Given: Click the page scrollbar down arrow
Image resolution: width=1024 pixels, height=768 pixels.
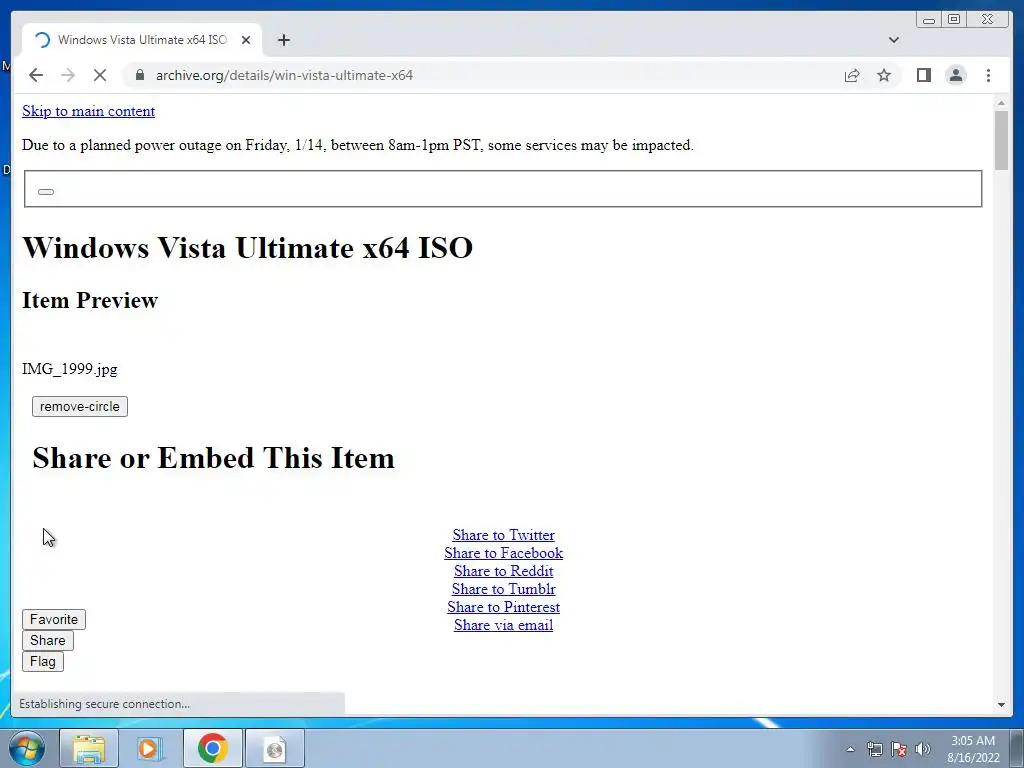Looking at the screenshot, I should [1001, 705].
